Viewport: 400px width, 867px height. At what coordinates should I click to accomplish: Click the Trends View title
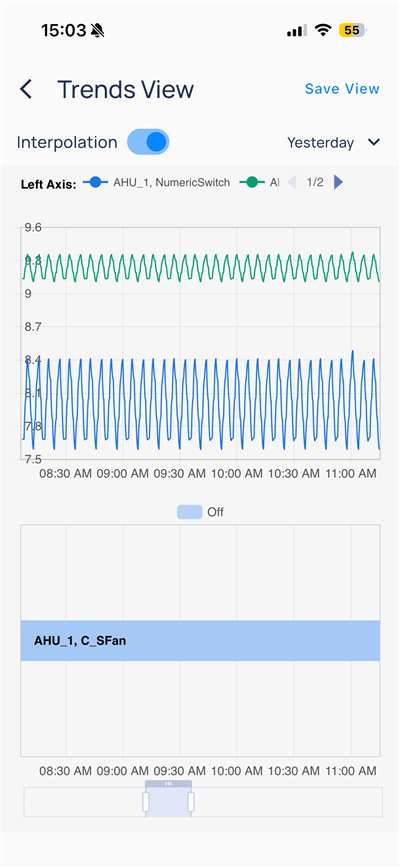click(126, 89)
